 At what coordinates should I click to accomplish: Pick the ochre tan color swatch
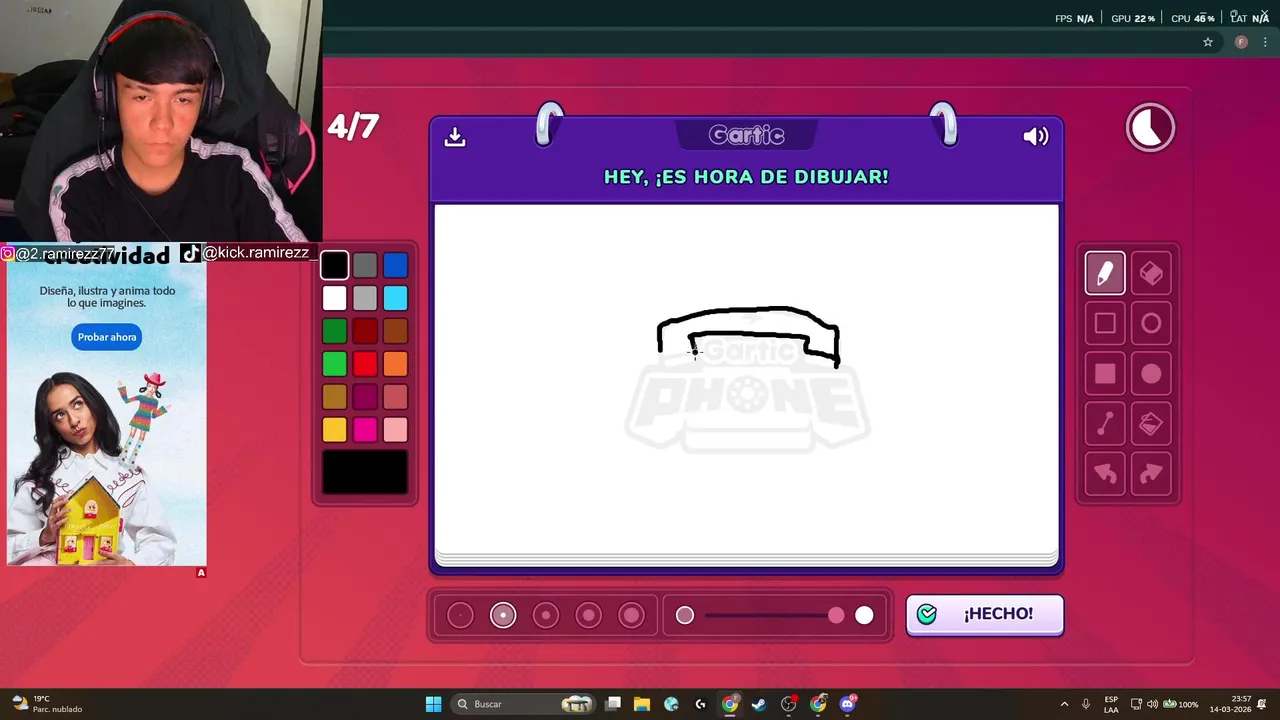pos(335,397)
